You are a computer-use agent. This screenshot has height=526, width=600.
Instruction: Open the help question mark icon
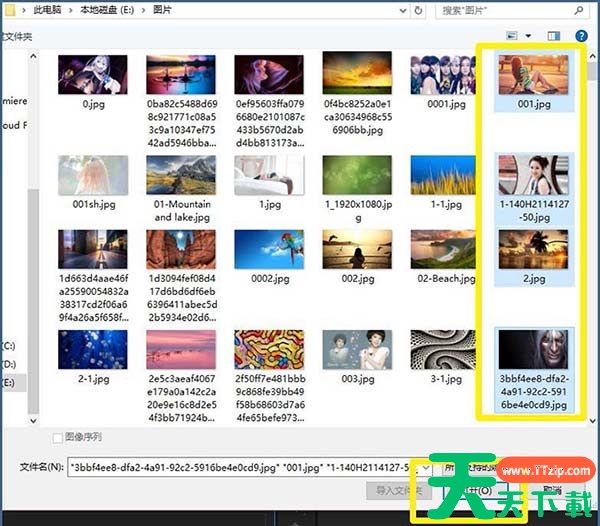tap(581, 36)
